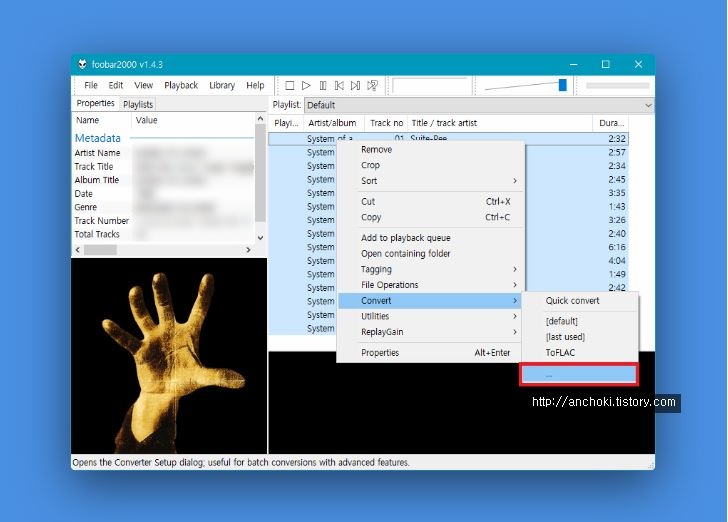
Task: Click the Metadata section heading
Action: click(x=98, y=138)
